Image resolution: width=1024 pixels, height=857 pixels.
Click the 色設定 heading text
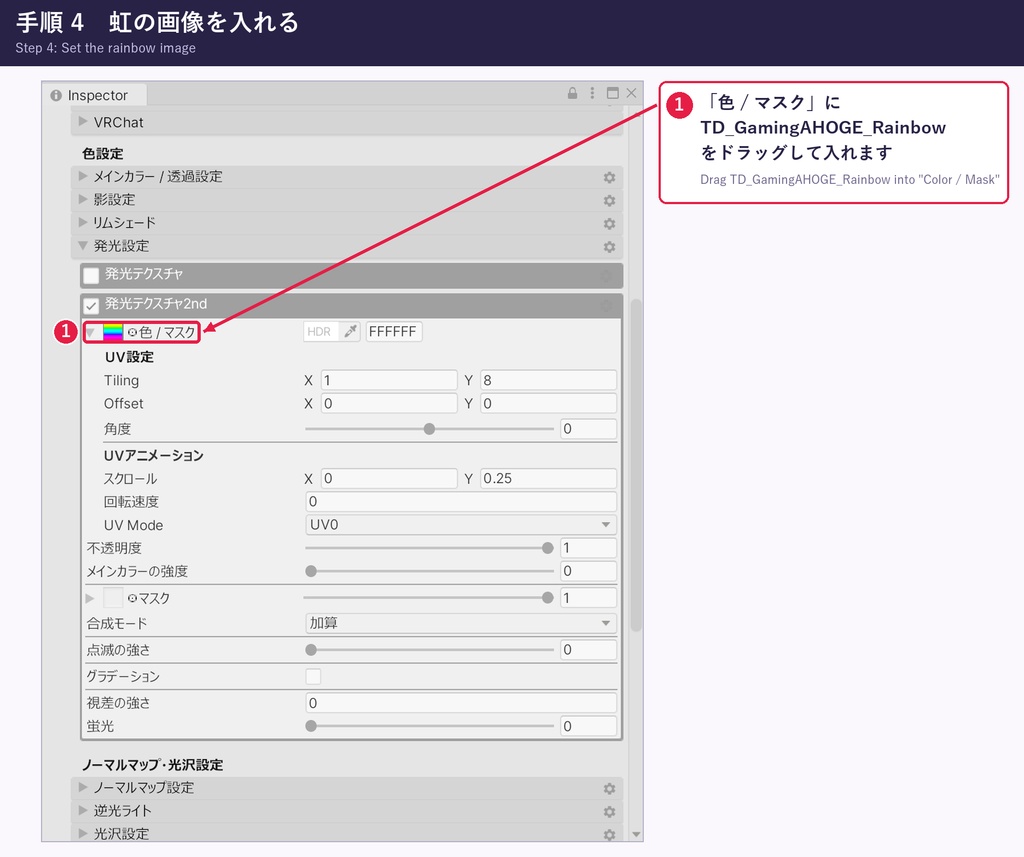(103, 154)
